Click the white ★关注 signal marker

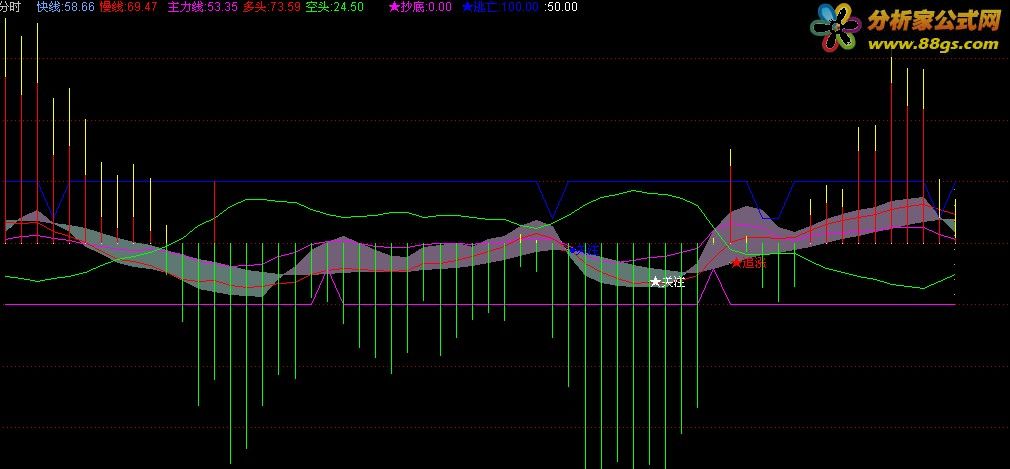click(667, 282)
